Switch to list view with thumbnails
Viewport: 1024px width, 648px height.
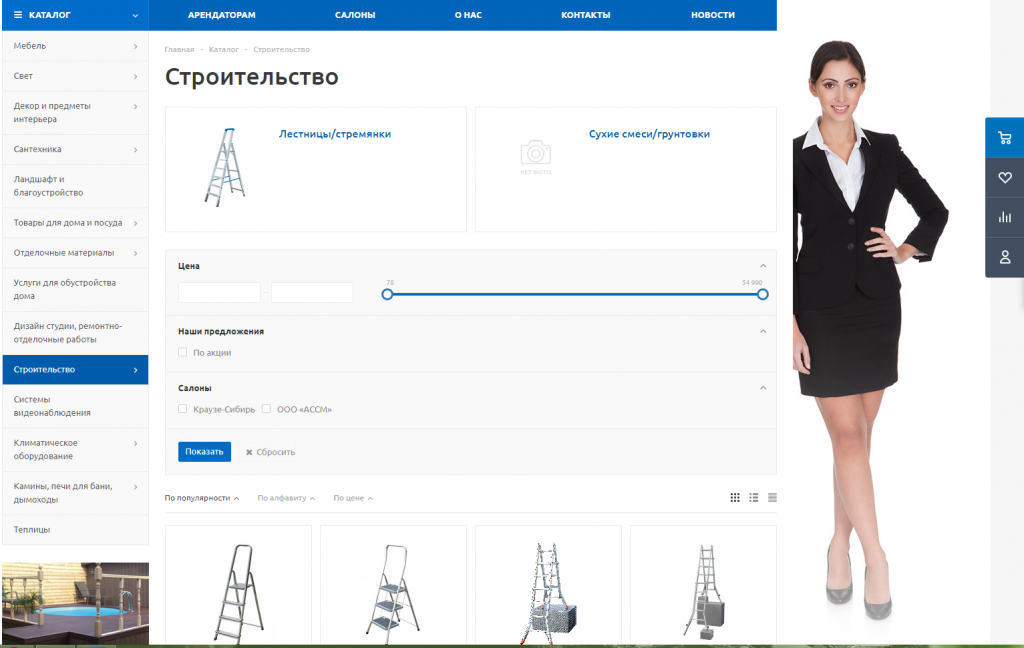754,498
